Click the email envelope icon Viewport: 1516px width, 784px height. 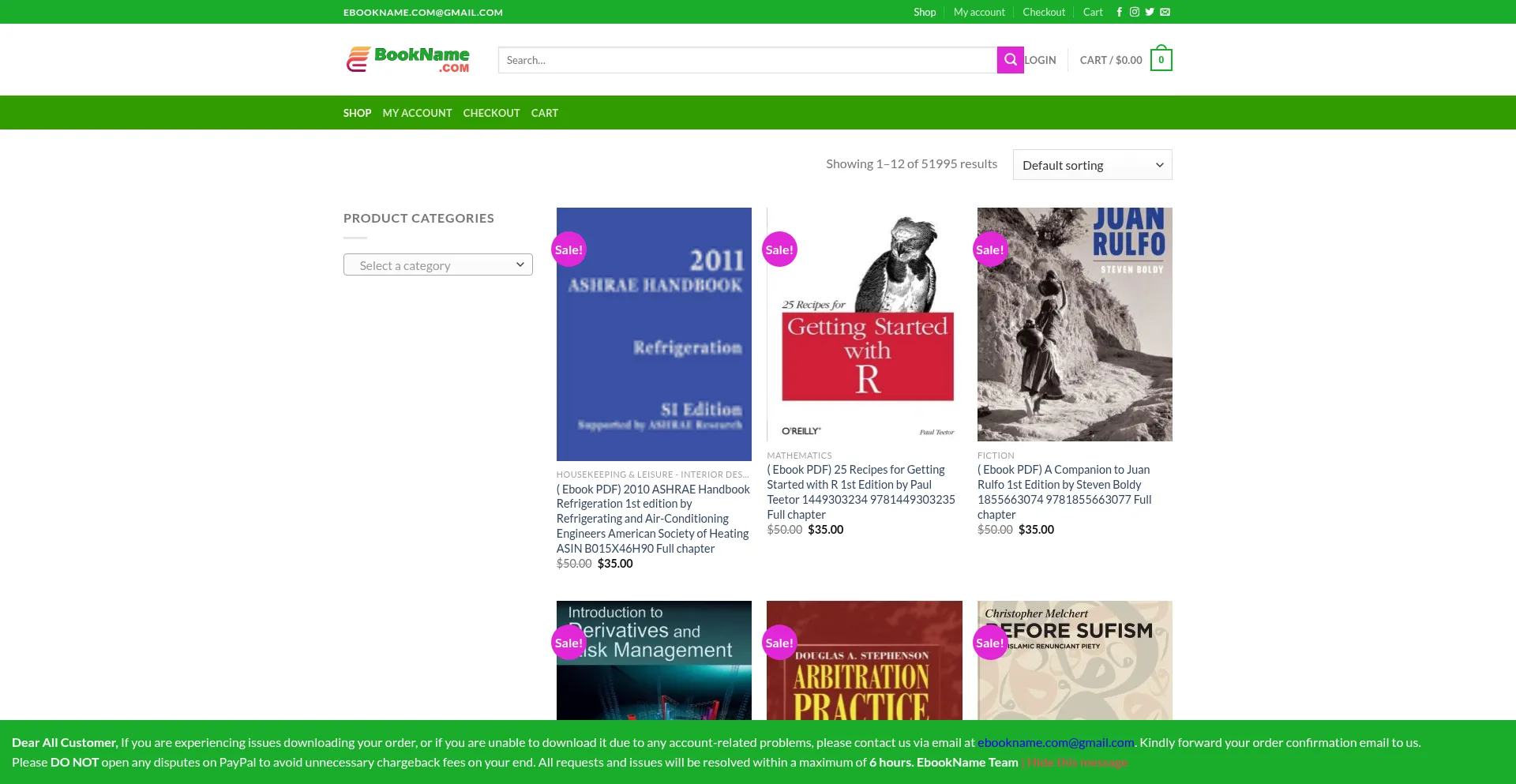click(1165, 12)
